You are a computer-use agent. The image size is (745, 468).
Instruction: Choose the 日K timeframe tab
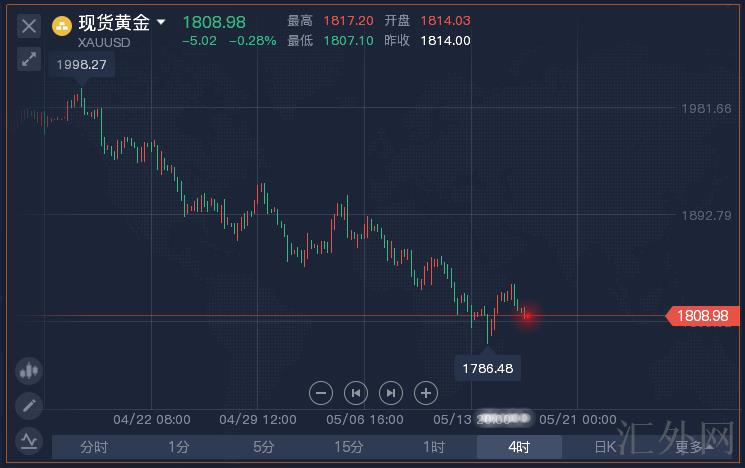605,447
